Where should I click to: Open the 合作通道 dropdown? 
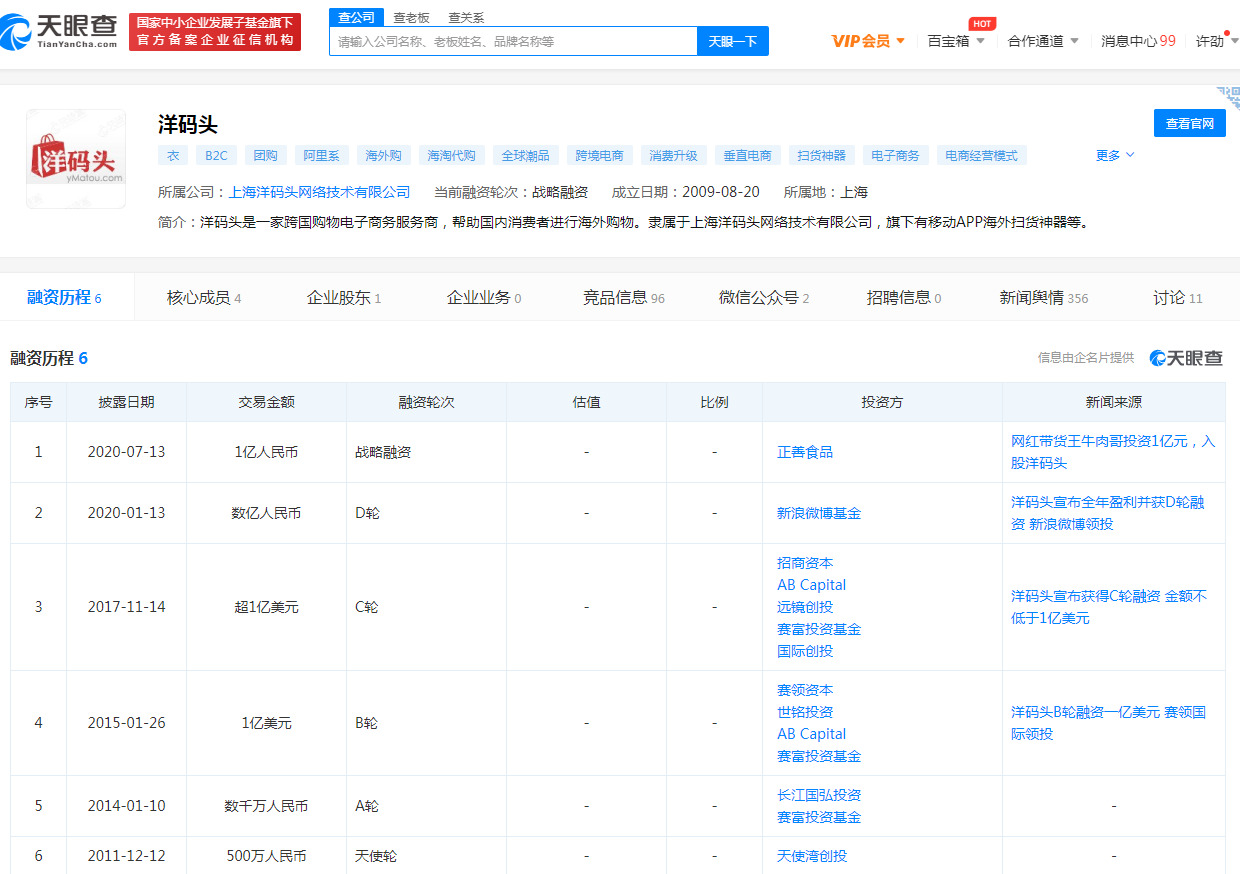1042,41
